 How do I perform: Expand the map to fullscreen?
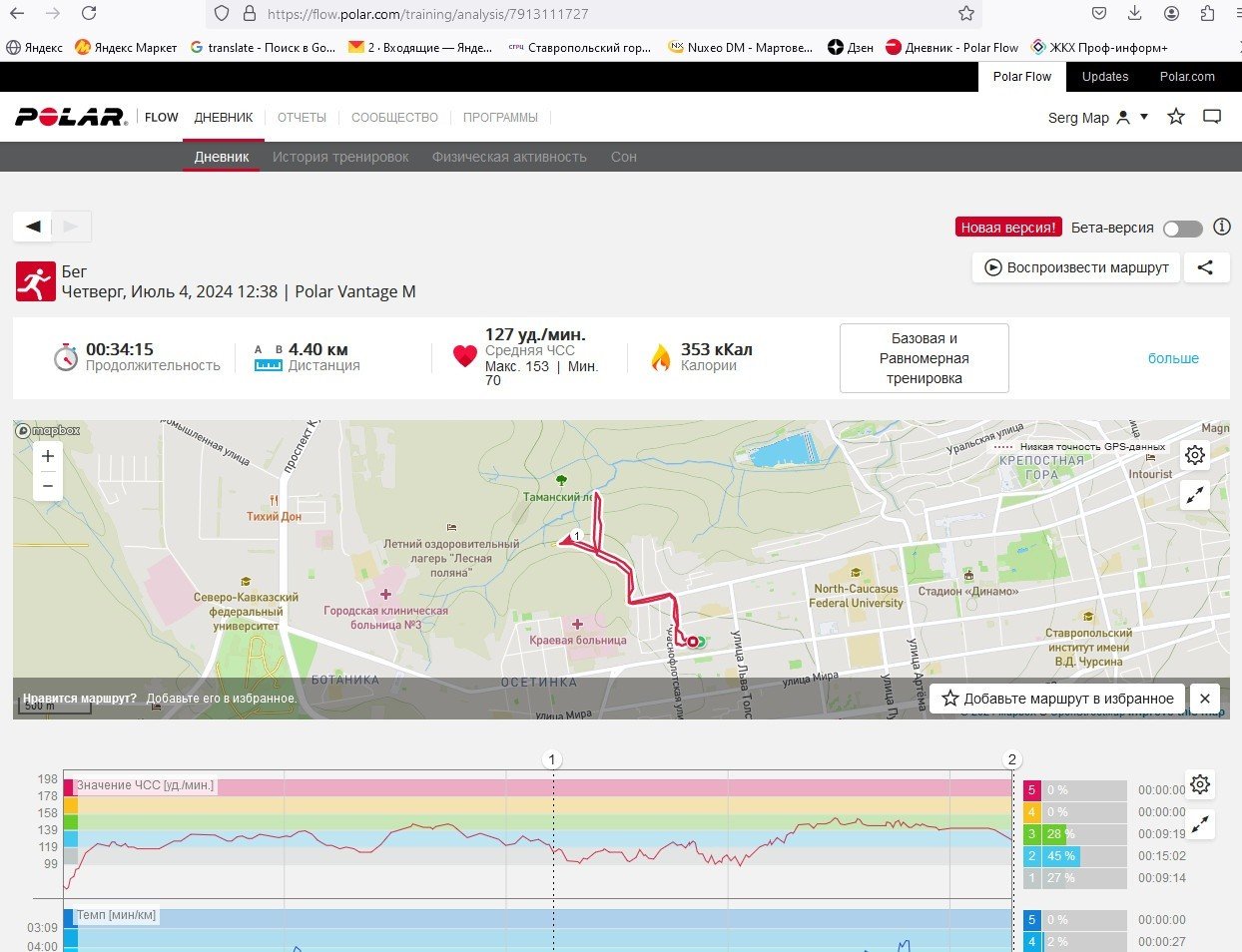1195,495
